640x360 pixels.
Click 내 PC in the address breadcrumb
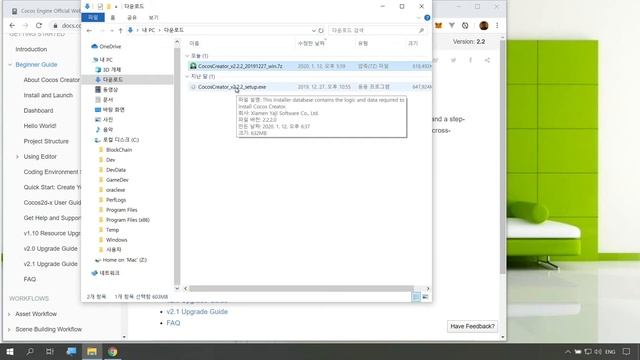click(148, 30)
